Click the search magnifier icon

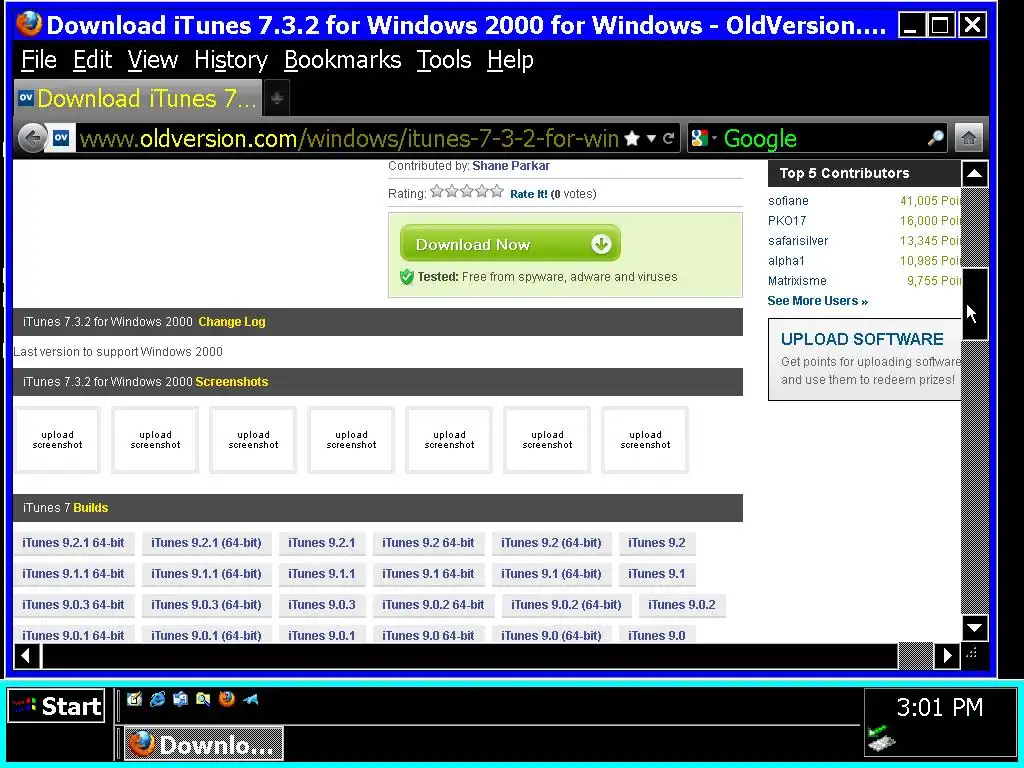click(936, 138)
